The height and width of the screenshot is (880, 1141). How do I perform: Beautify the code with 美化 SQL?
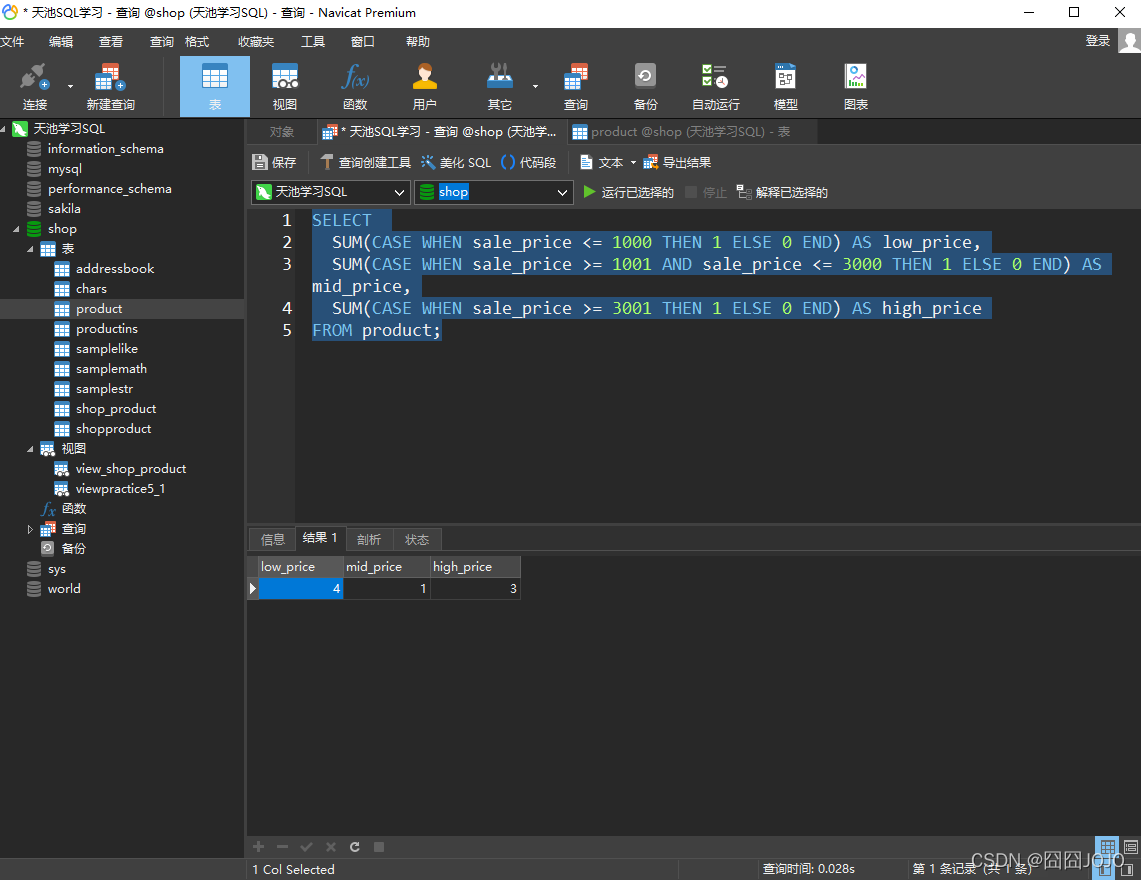point(456,162)
